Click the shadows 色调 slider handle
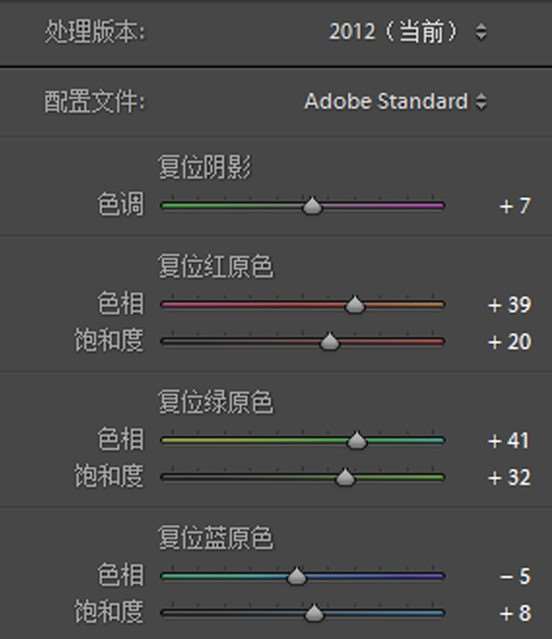Screen dimensions: 552x639 point(312,205)
